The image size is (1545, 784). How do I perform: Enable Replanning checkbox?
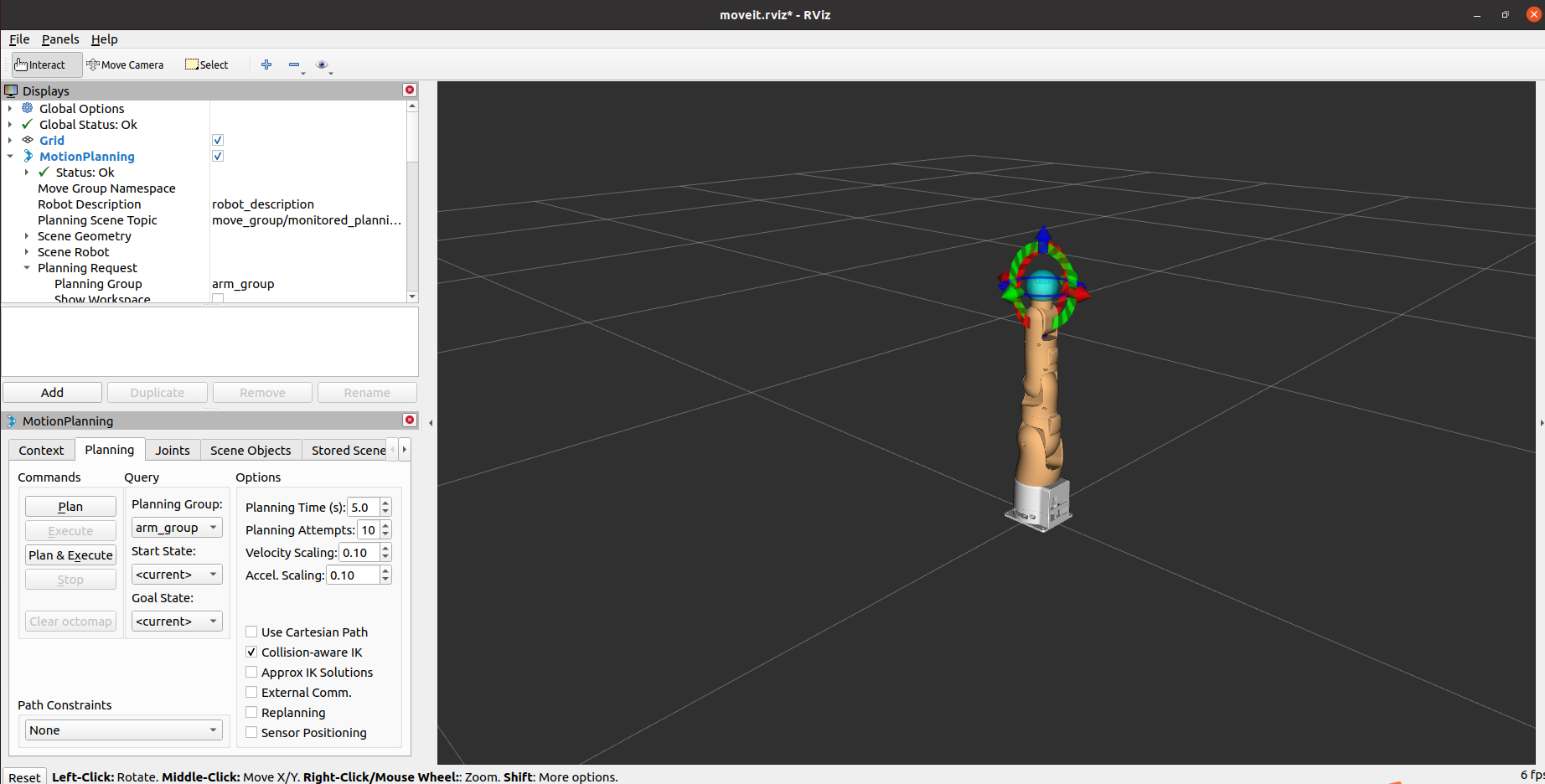click(251, 712)
